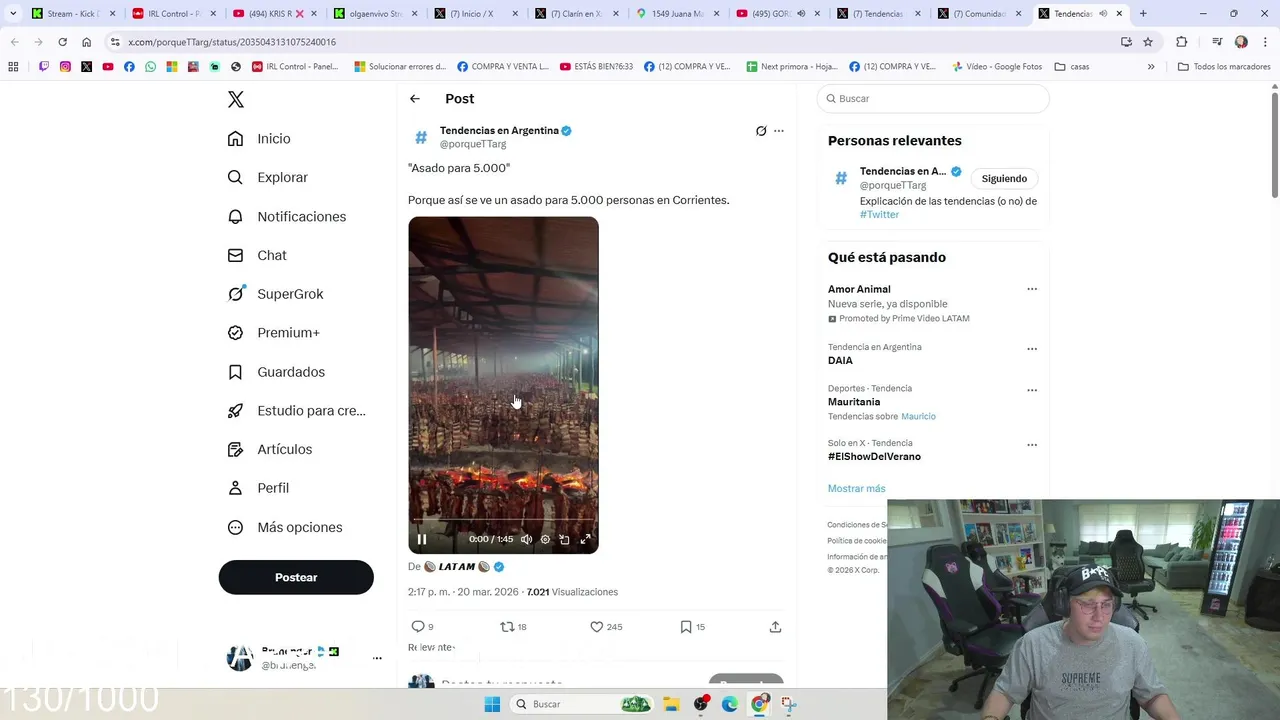The width and height of the screenshot is (1280, 720).
Task: Click the Mostrar más link
Action: pyautogui.click(x=856, y=488)
